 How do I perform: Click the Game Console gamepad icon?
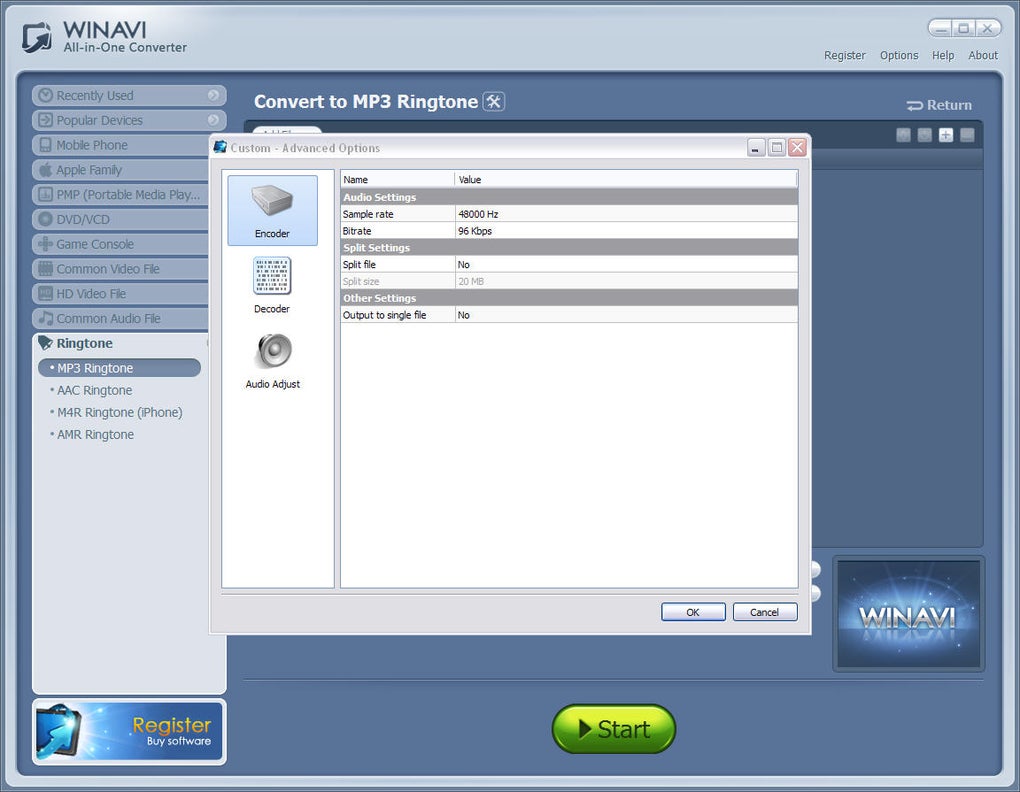(x=45, y=244)
